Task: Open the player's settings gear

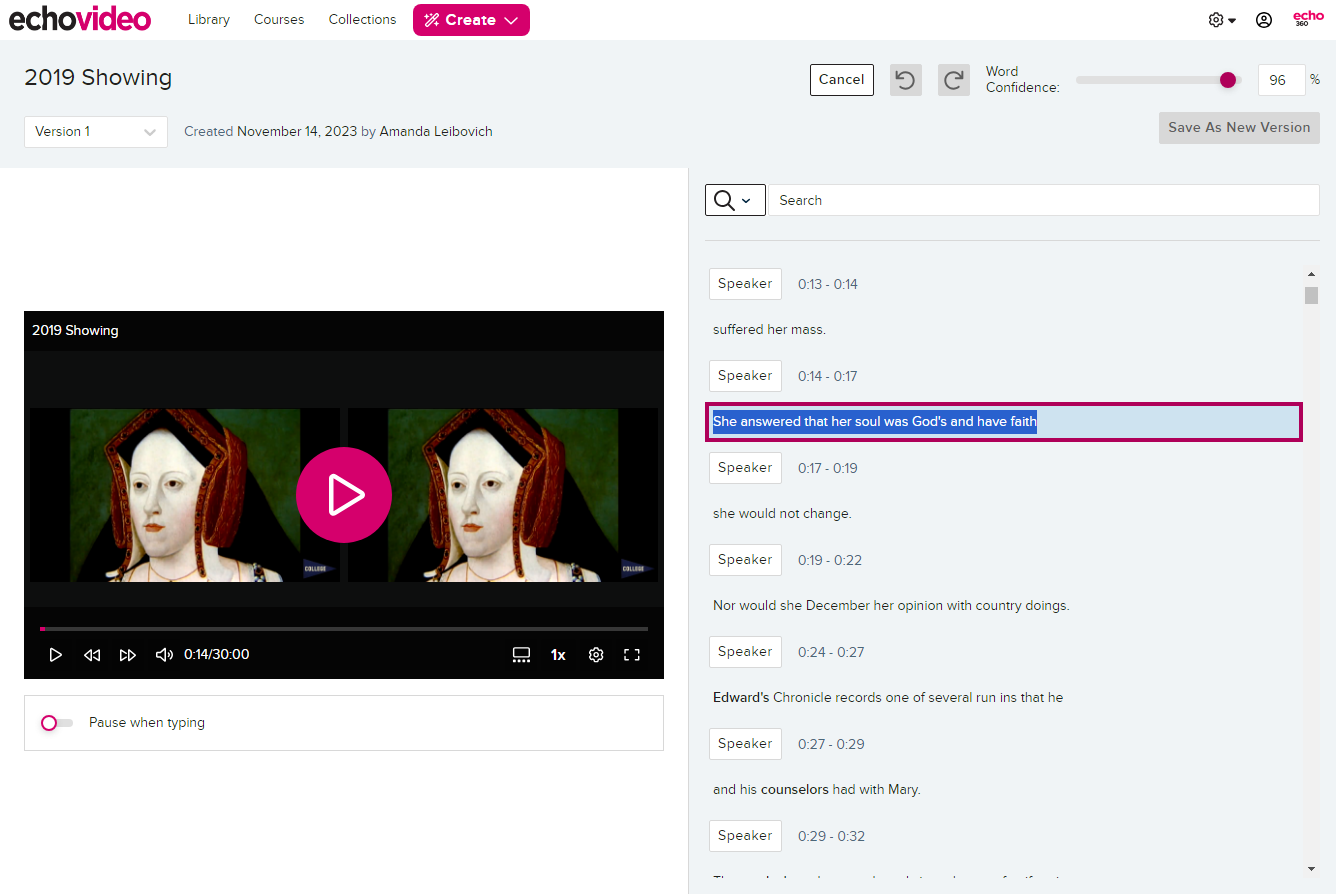Action: [x=596, y=654]
